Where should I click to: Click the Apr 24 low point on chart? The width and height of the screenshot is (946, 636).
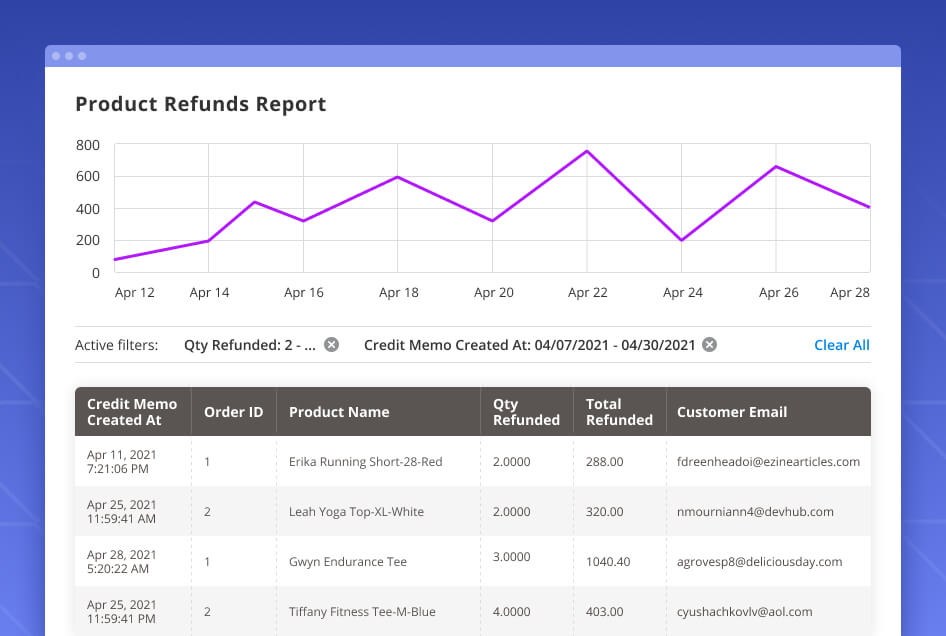681,240
